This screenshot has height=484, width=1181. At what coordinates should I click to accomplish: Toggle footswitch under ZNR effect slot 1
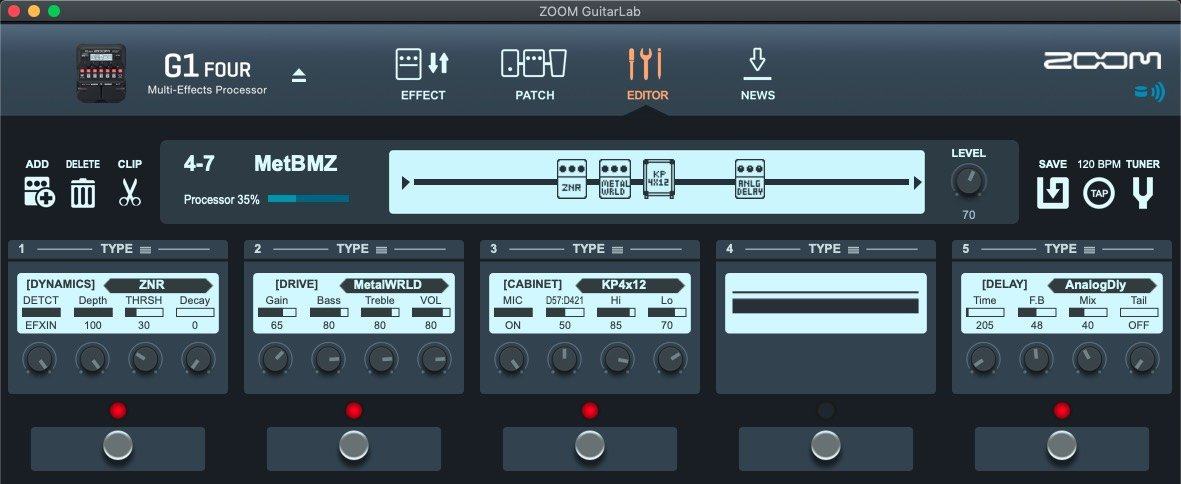(x=118, y=446)
